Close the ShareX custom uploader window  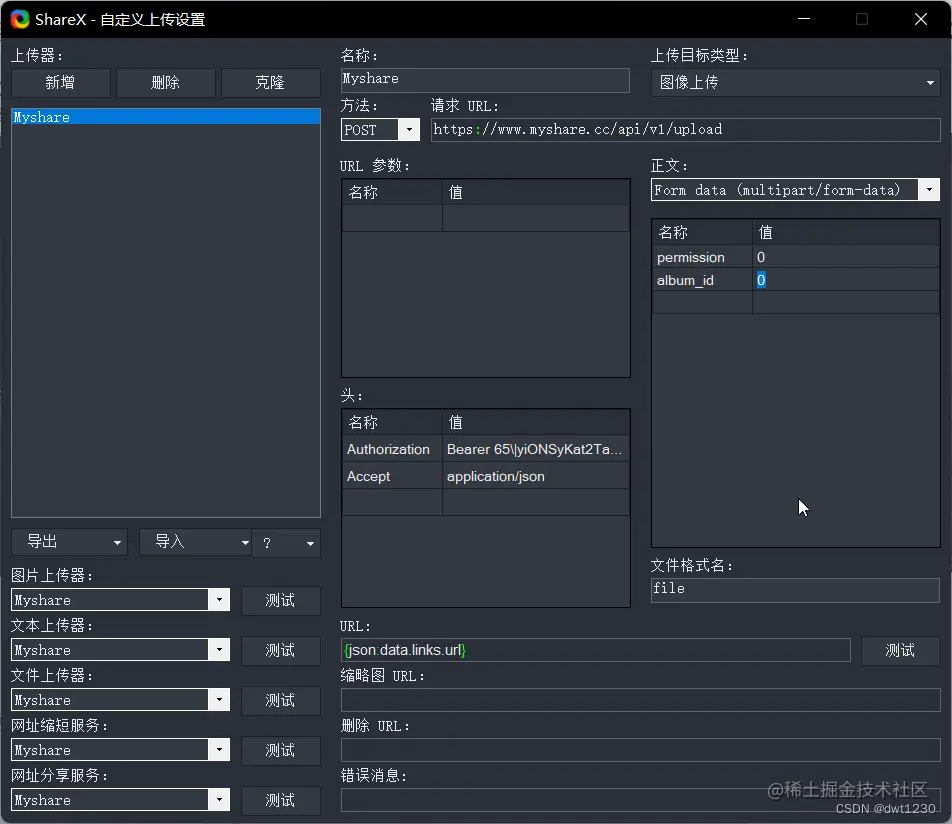(920, 19)
